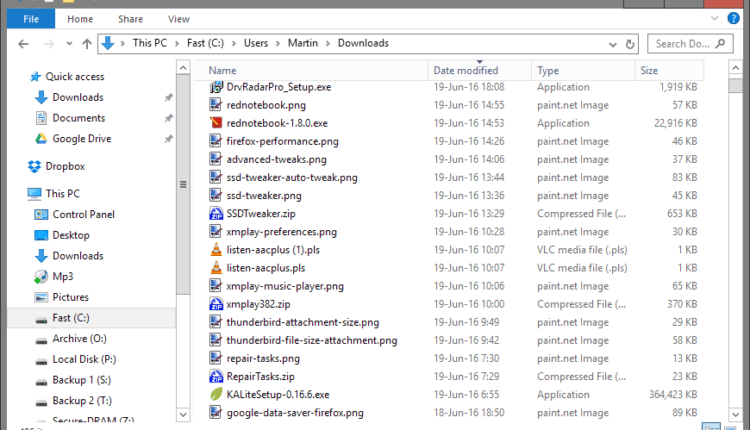Click the blue Help question mark icon
The height and width of the screenshot is (430, 750).
[733, 18]
